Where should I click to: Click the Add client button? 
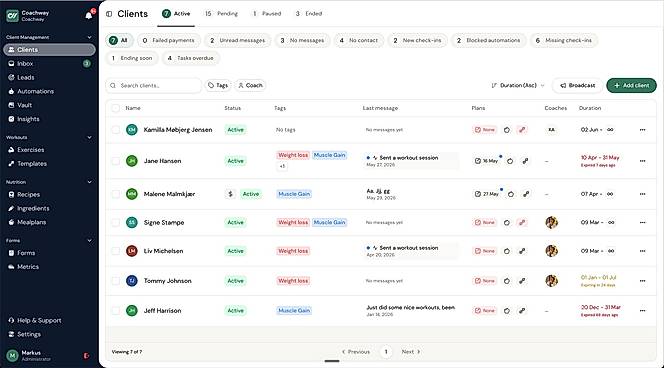631,86
